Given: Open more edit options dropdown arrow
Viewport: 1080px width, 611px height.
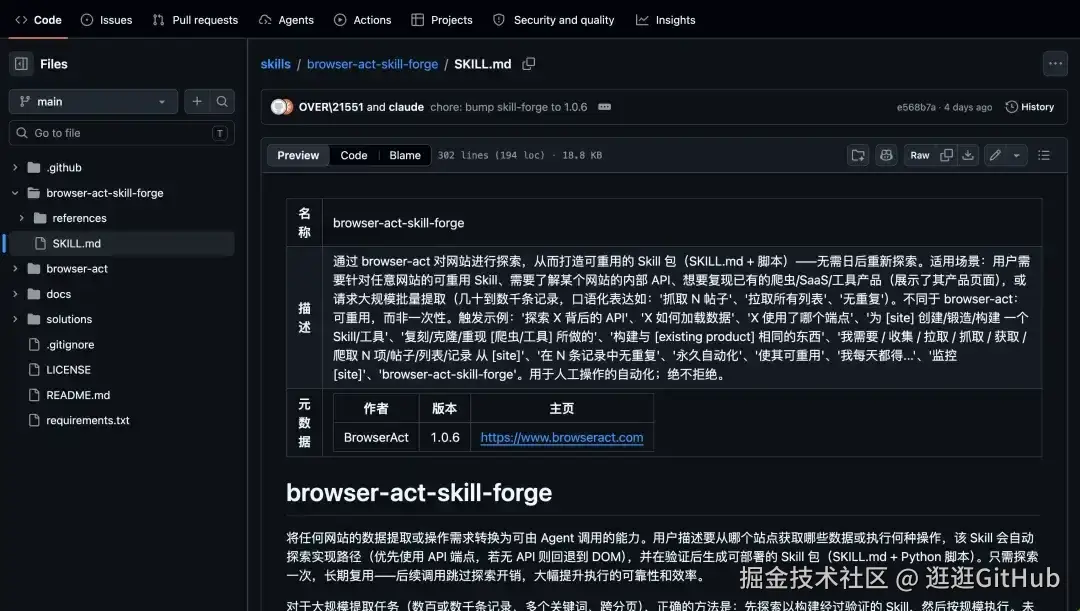Looking at the screenshot, I should point(1017,156).
